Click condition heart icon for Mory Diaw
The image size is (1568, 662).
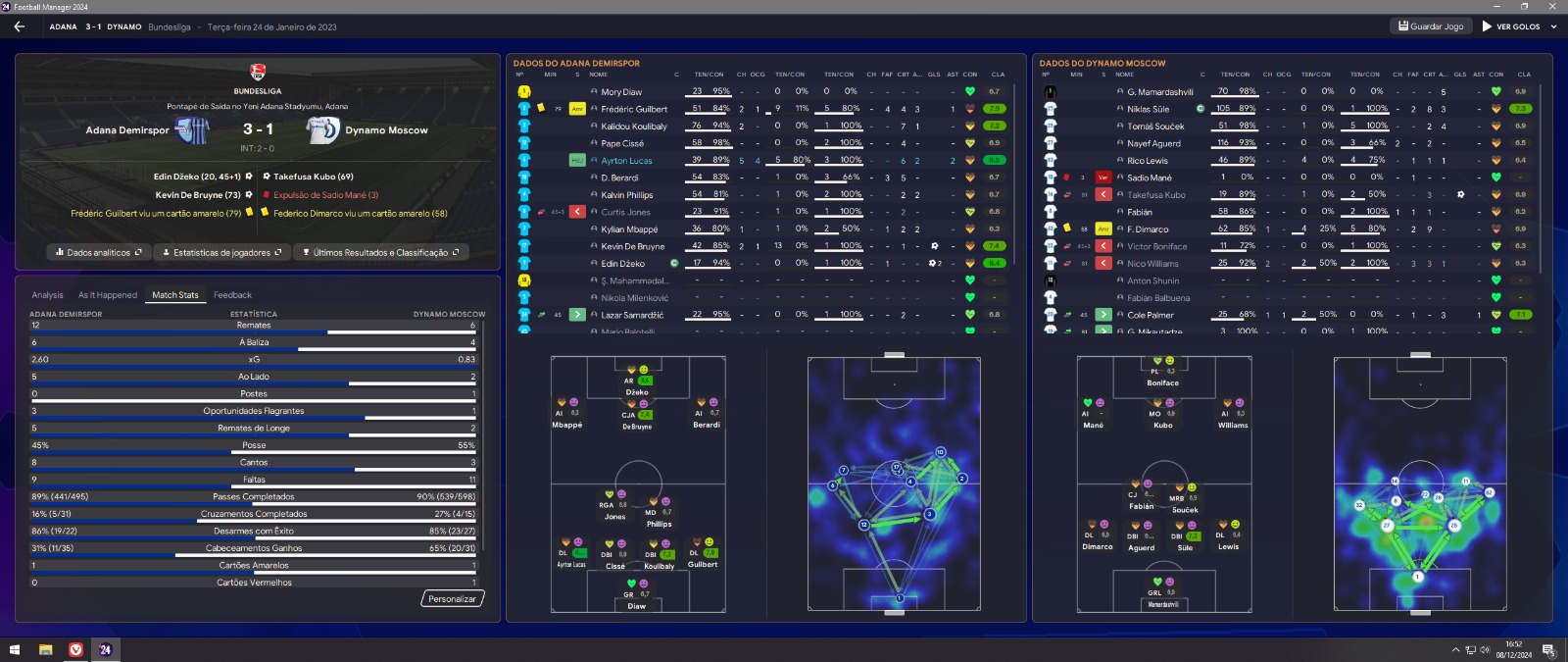coord(970,91)
